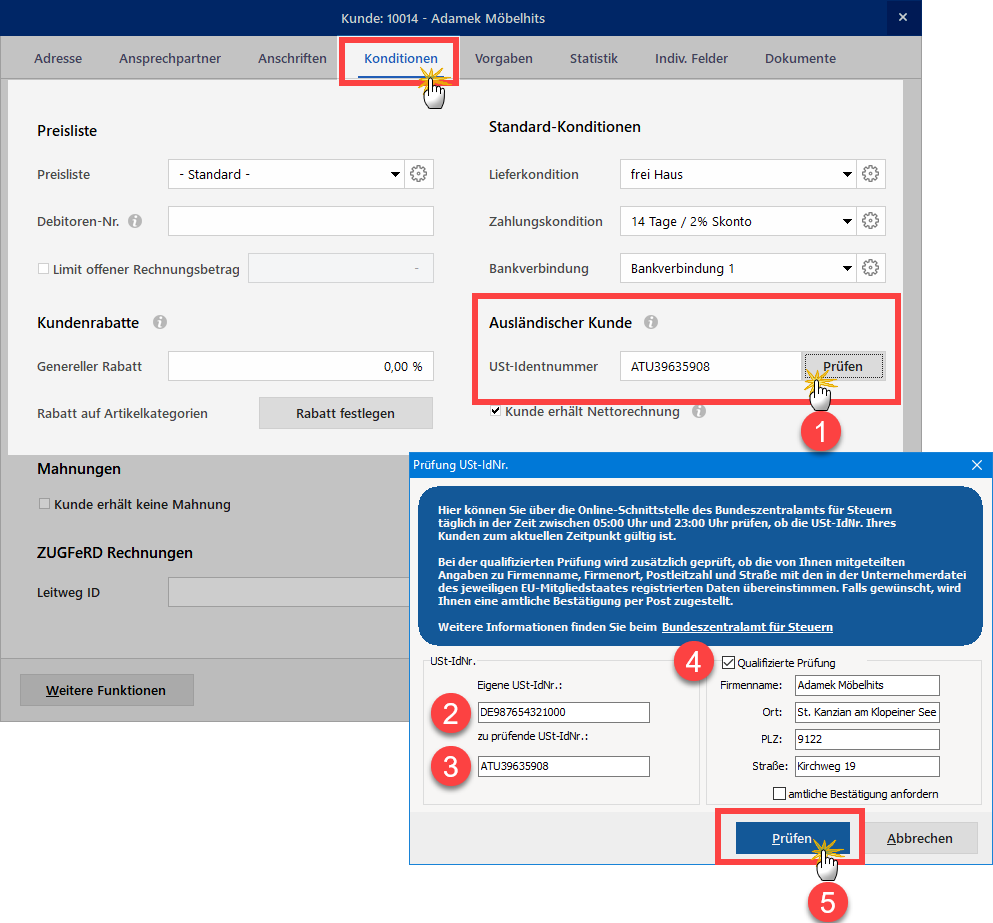Switch to the Vorgaben tab

tap(503, 58)
